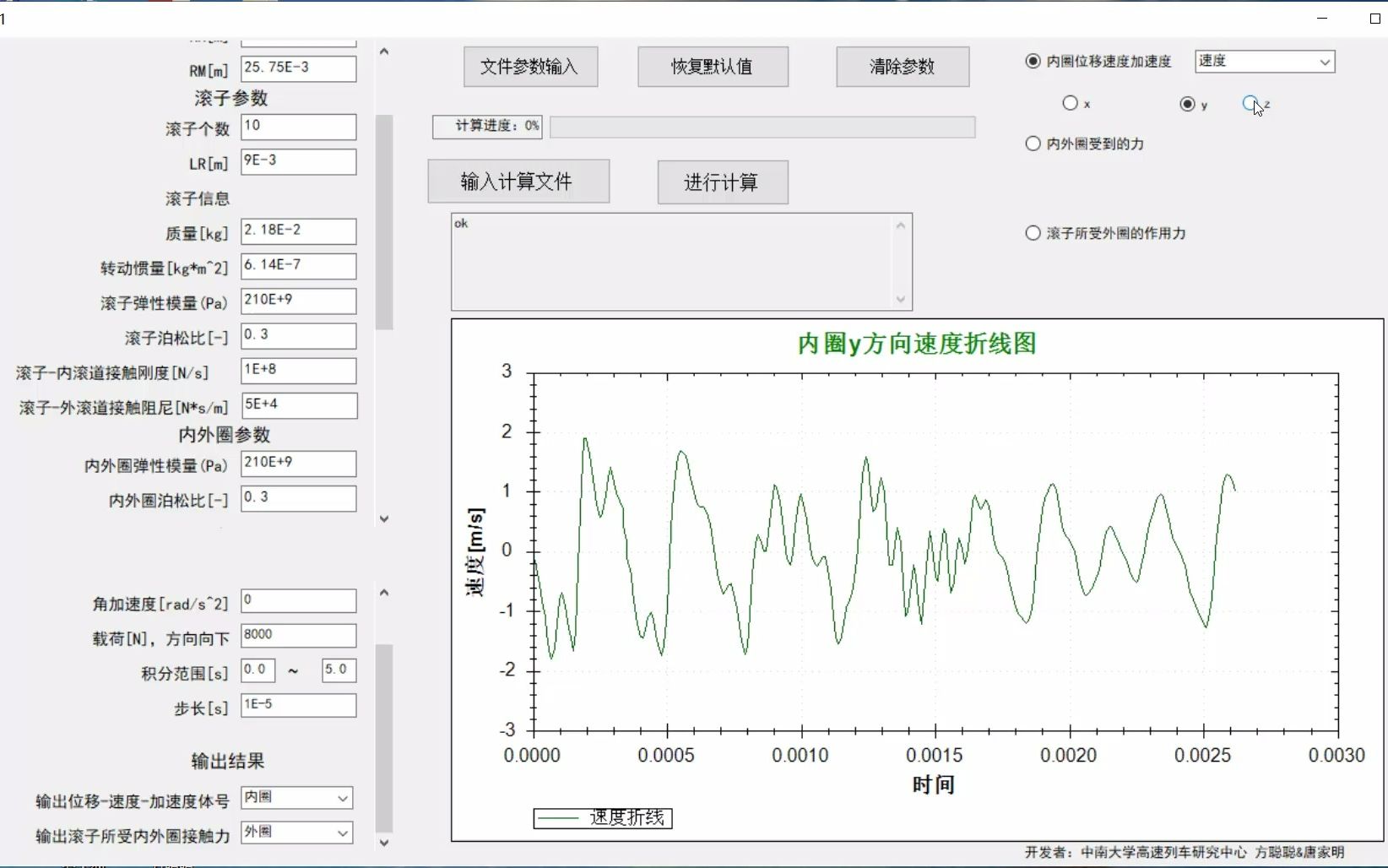Start calculation with 进行计算 button
Image resolution: width=1388 pixels, height=868 pixels.
click(x=723, y=182)
